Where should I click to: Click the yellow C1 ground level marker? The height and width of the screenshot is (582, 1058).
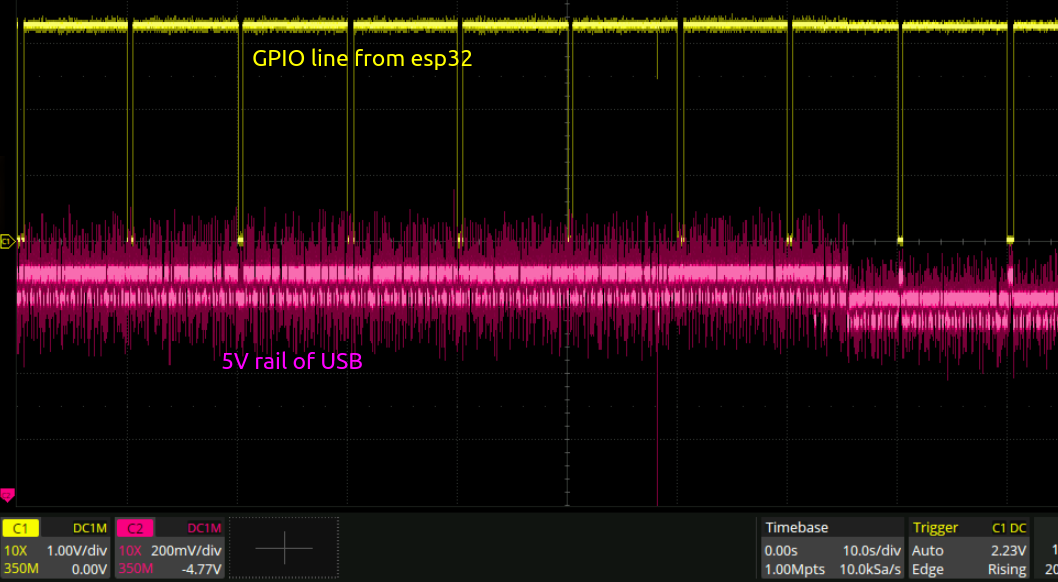pyautogui.click(x=7, y=241)
